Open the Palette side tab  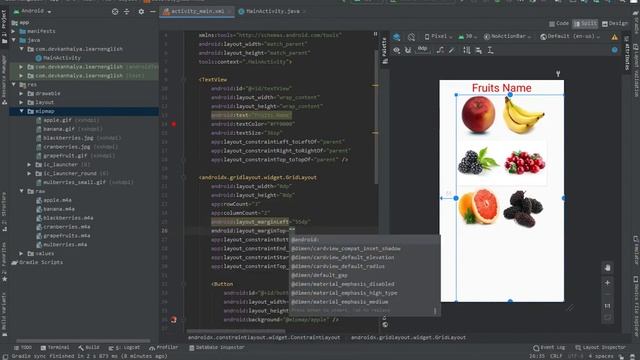[384, 51]
